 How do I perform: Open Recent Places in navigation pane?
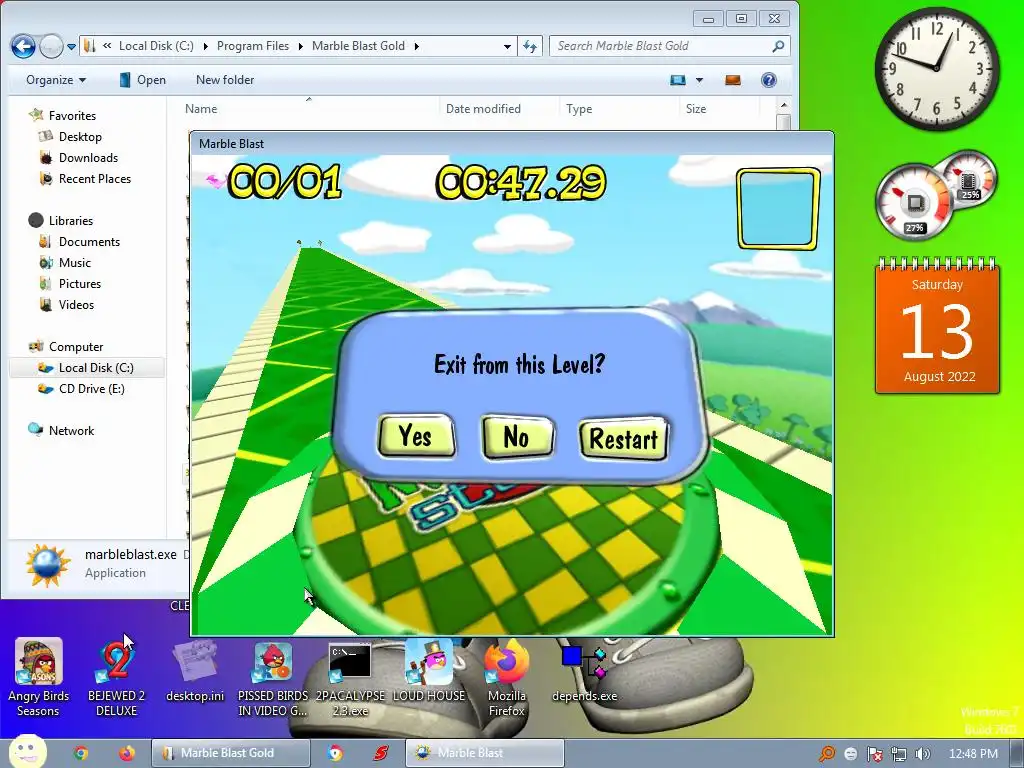pos(95,178)
